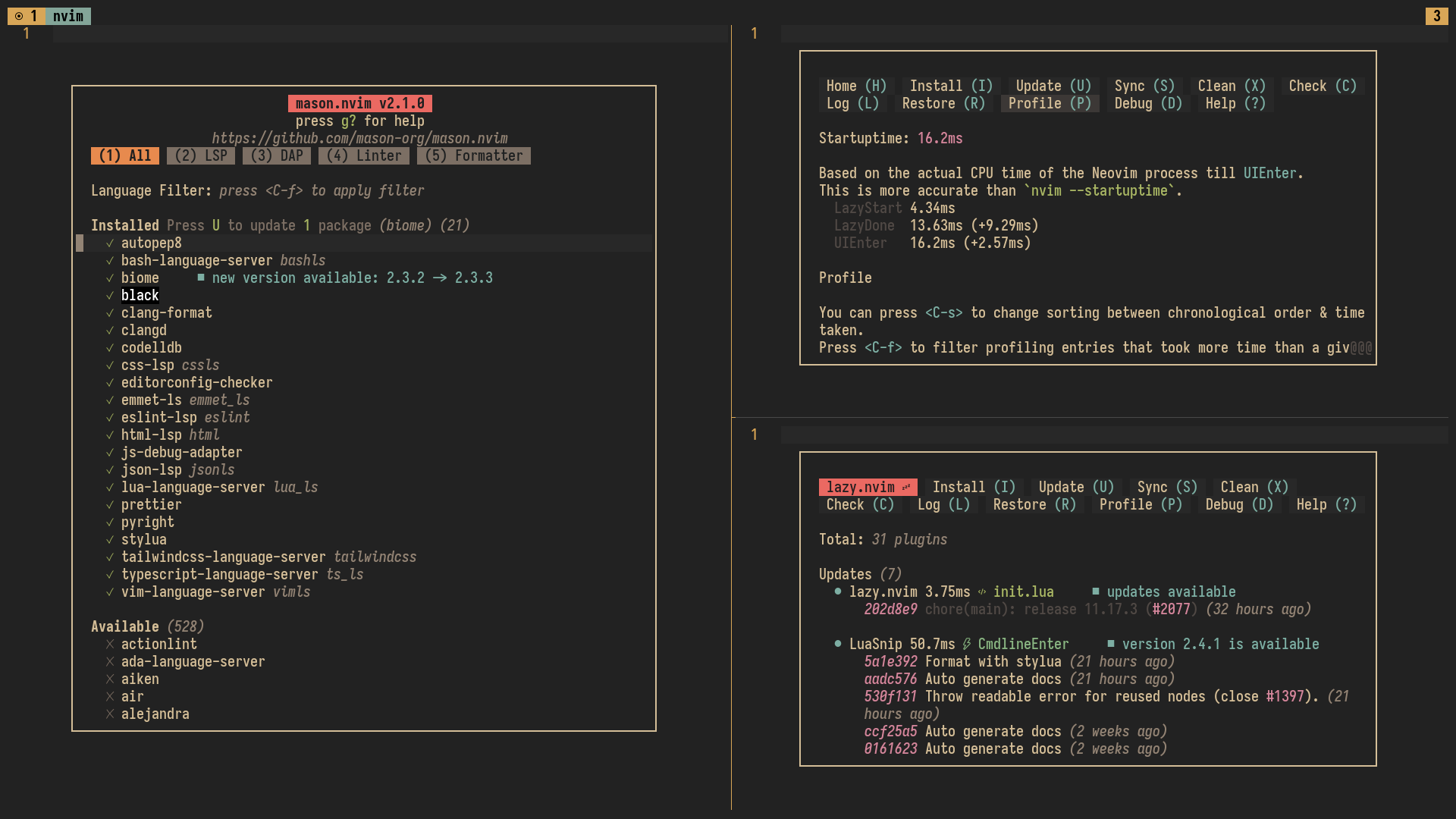The width and height of the screenshot is (1456, 819).
Task: Select the biome package with new version
Action: point(140,278)
